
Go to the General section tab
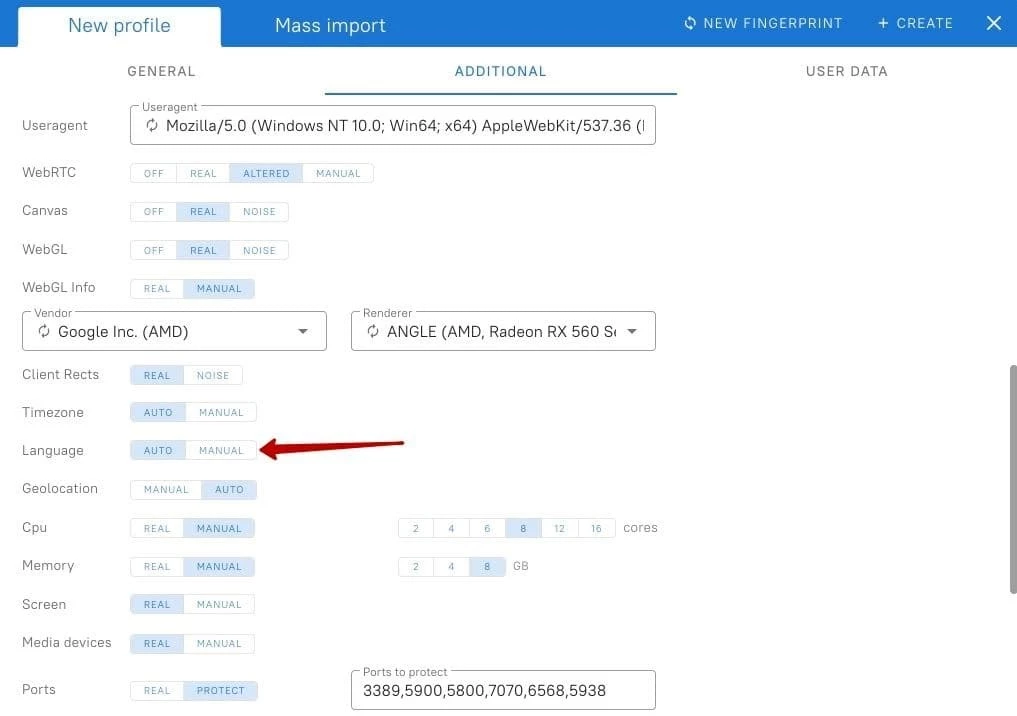pyautogui.click(x=162, y=71)
